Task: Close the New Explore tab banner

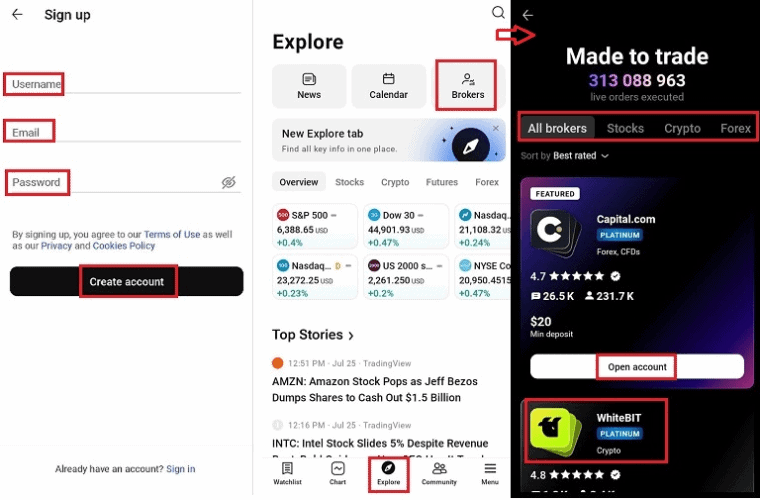Action: 495,129
